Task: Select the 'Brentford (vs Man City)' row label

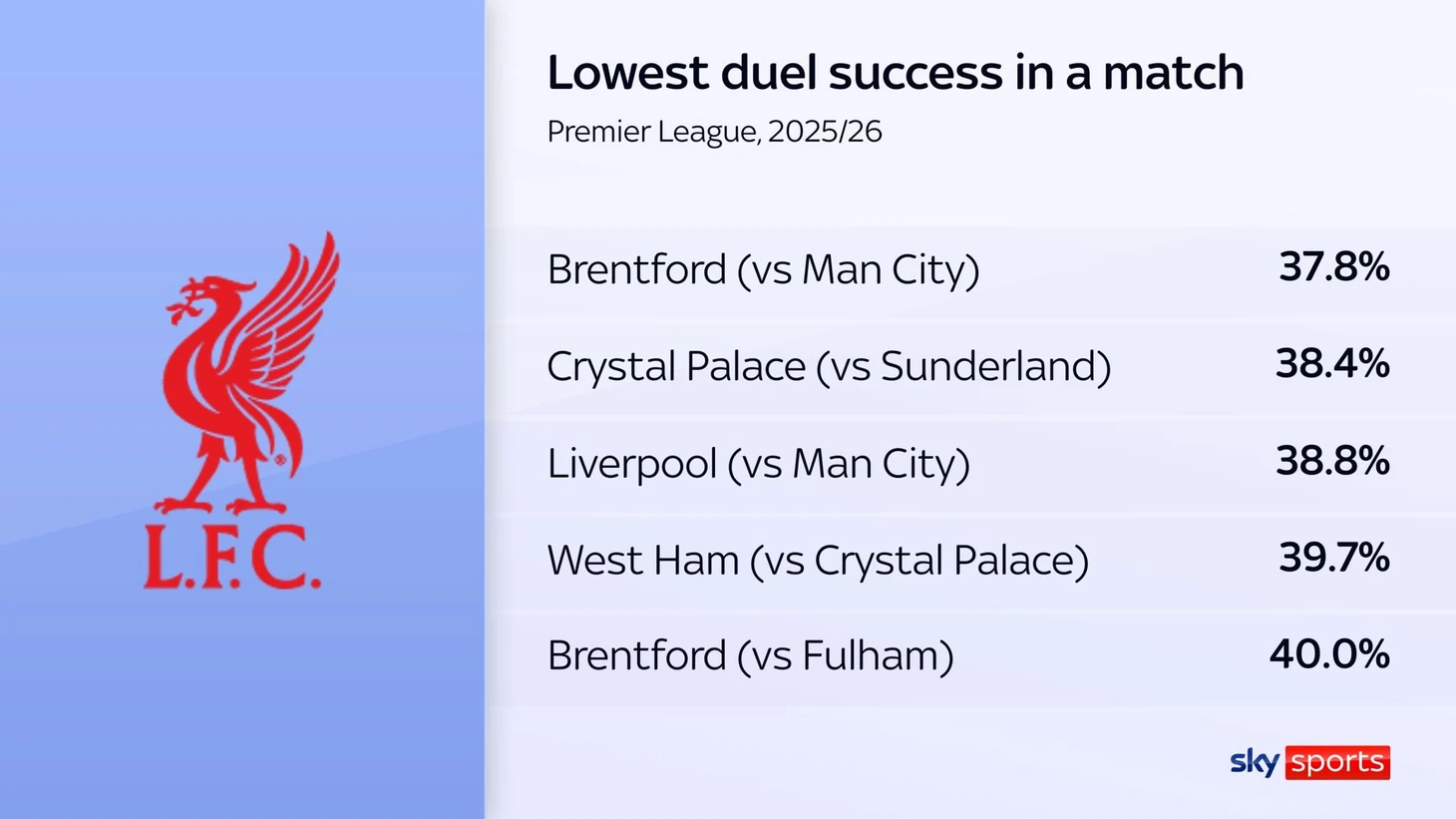Action: click(x=763, y=269)
